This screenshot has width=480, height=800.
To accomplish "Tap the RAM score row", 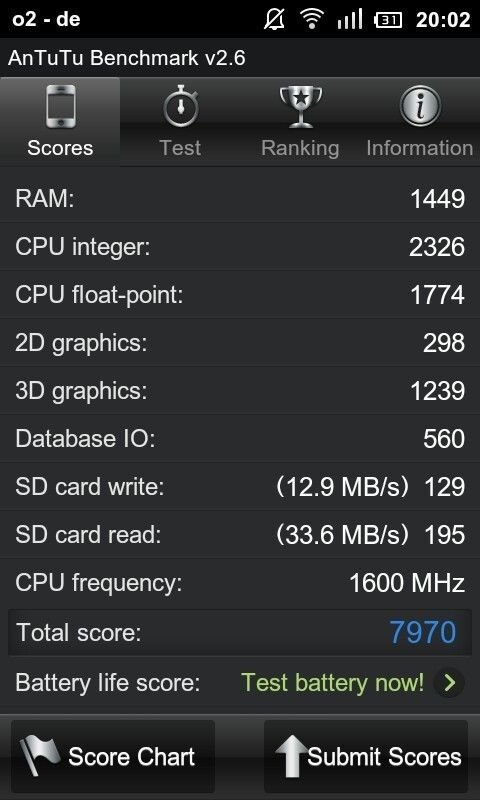I will click(240, 198).
